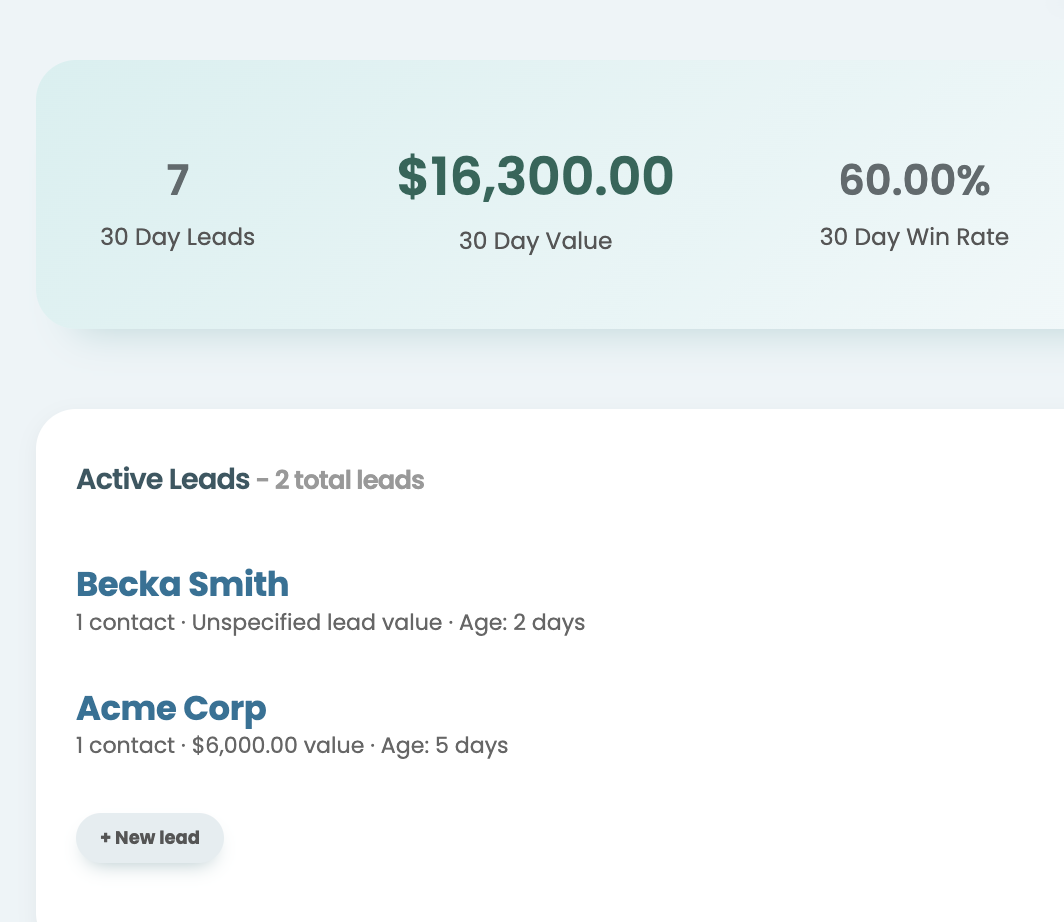Image resolution: width=1064 pixels, height=922 pixels.
Task: Click 1 contact under Acme Corp
Action: click(x=126, y=745)
